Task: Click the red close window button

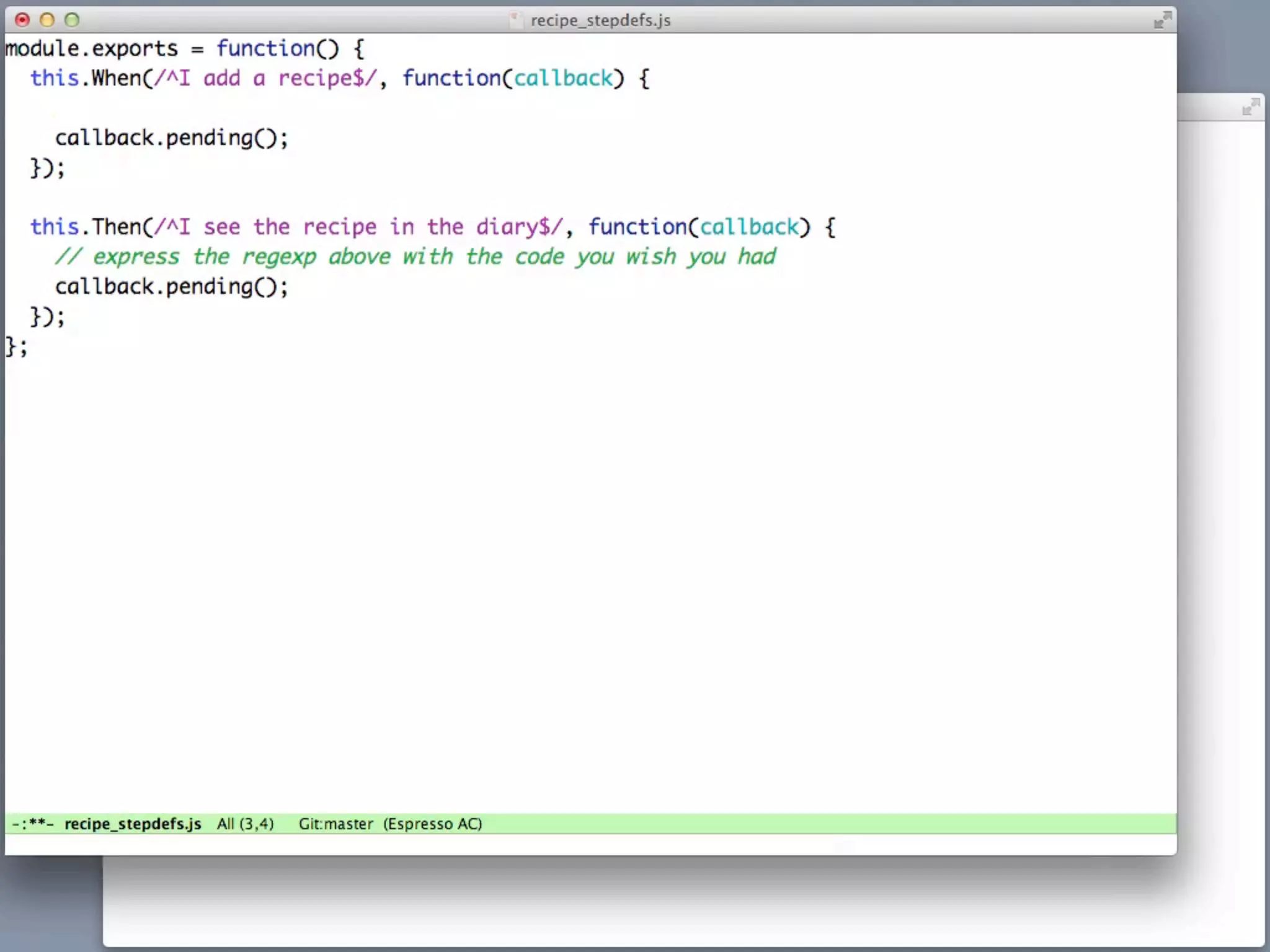Action: (22, 20)
